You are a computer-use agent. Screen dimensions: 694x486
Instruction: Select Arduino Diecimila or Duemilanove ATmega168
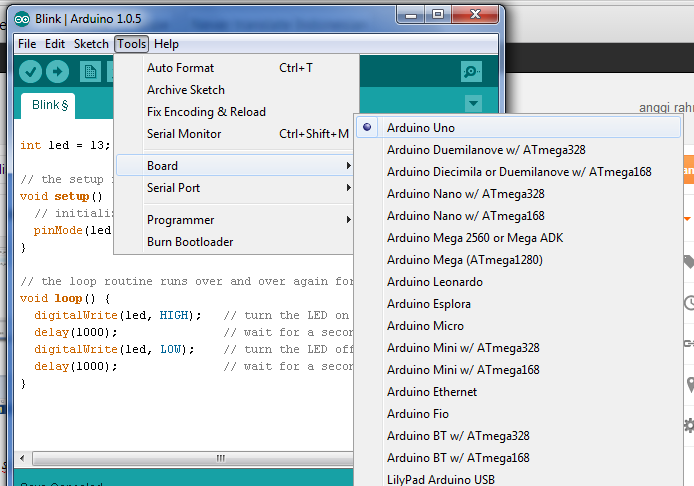click(518, 172)
